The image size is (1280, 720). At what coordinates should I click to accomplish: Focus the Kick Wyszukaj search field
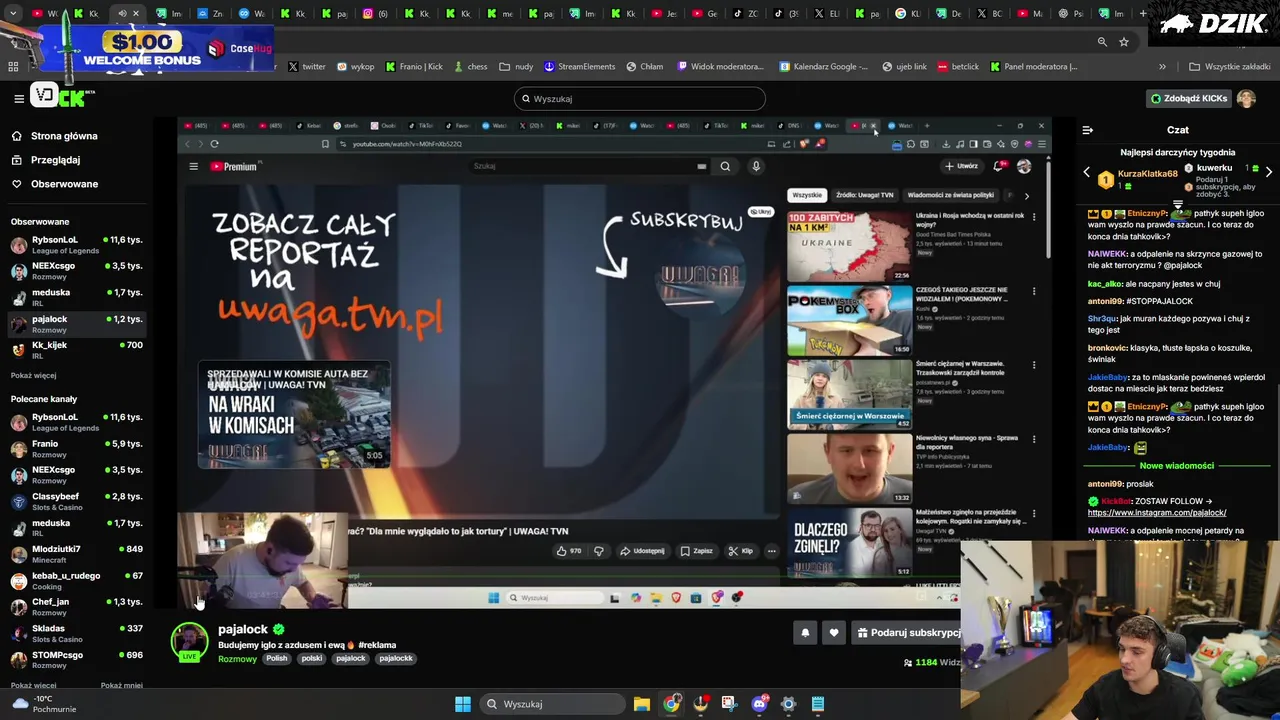pos(640,99)
